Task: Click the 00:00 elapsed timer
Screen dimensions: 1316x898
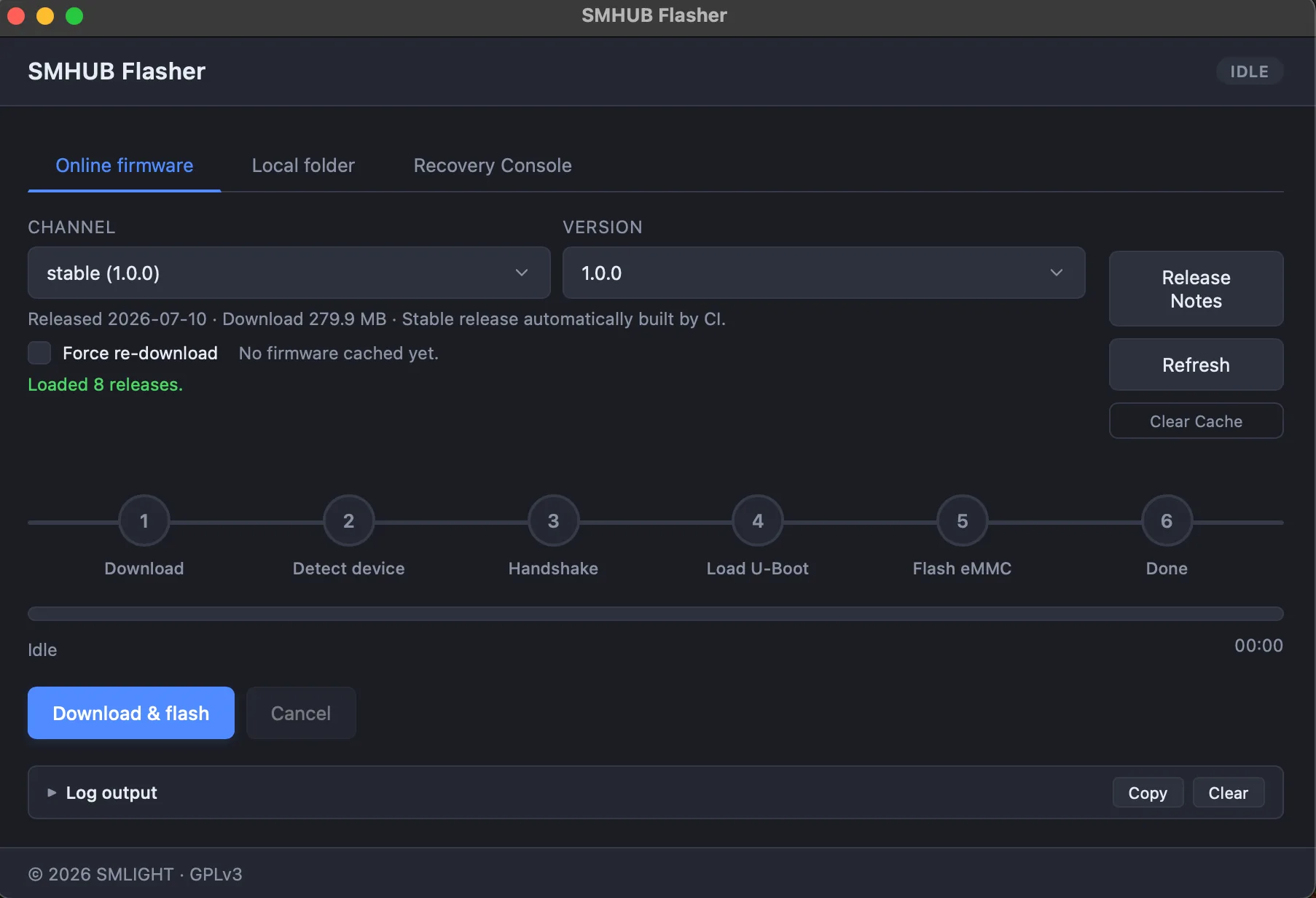Action: (x=1258, y=646)
